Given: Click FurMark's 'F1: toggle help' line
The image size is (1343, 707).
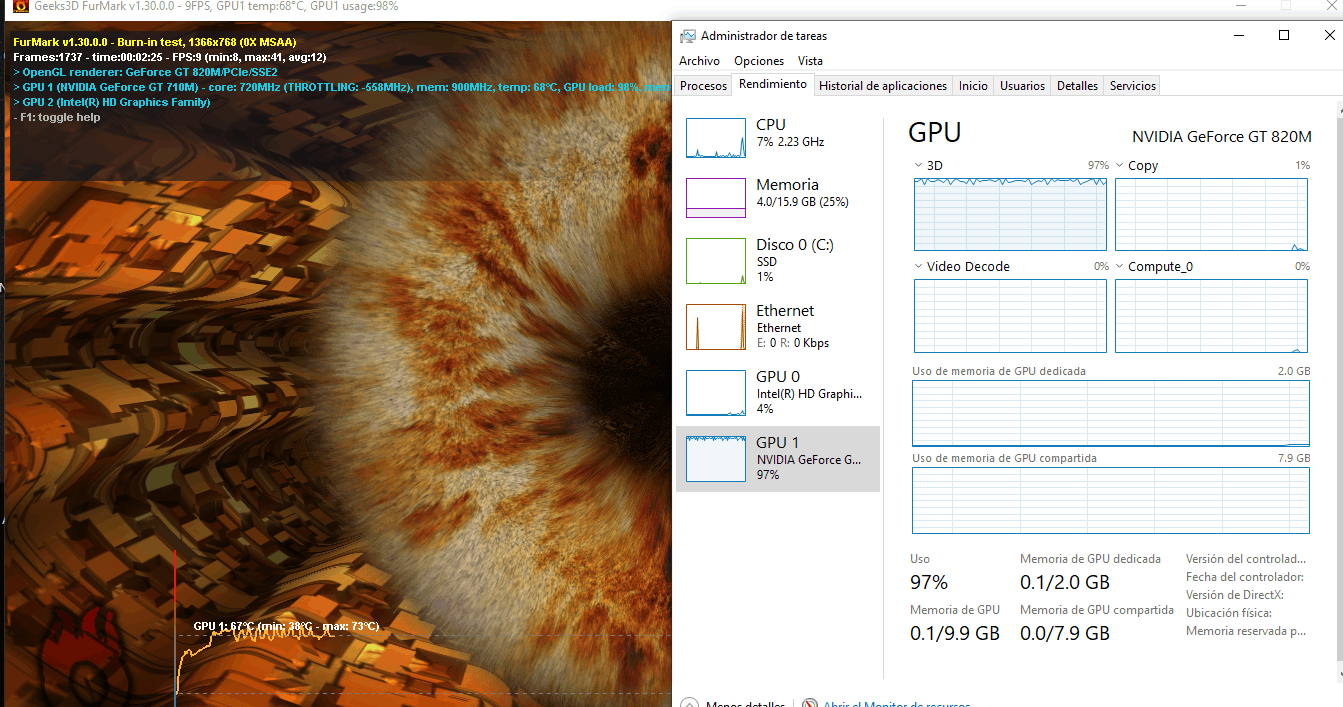Looking at the screenshot, I should [x=57, y=117].
